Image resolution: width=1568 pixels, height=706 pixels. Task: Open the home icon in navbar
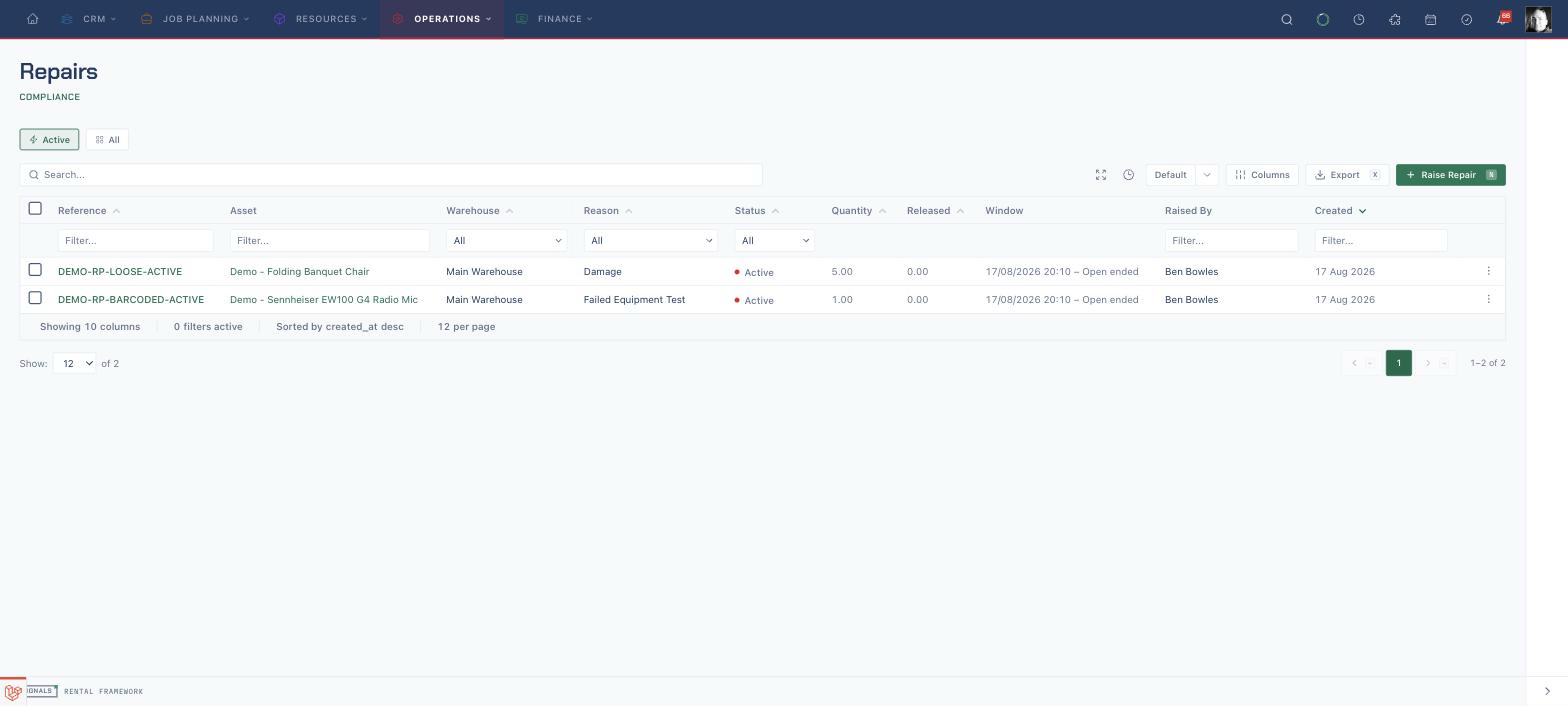pyautogui.click(x=32, y=19)
